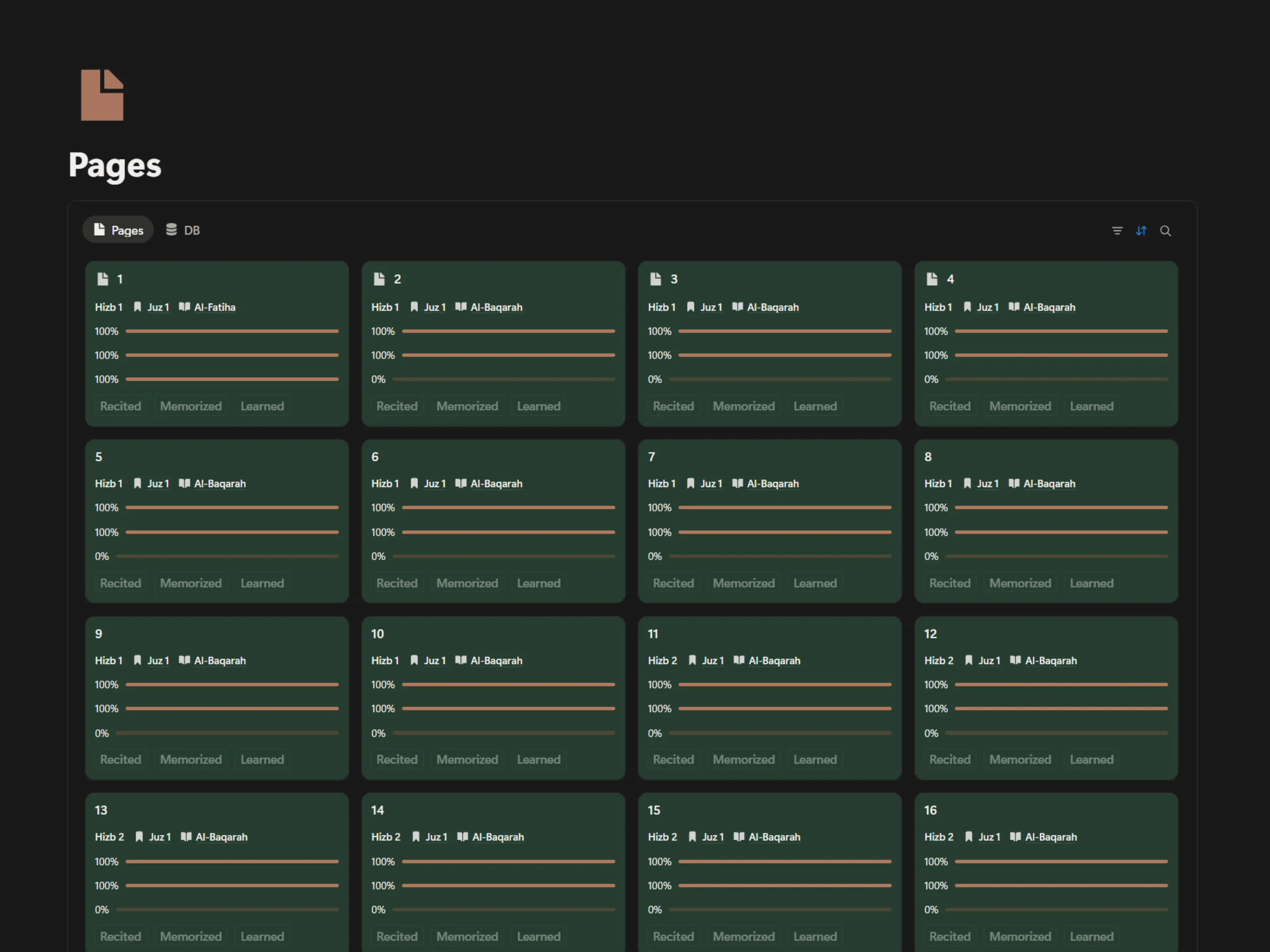
Task: Mark card 6 as Recited
Action: 397,583
